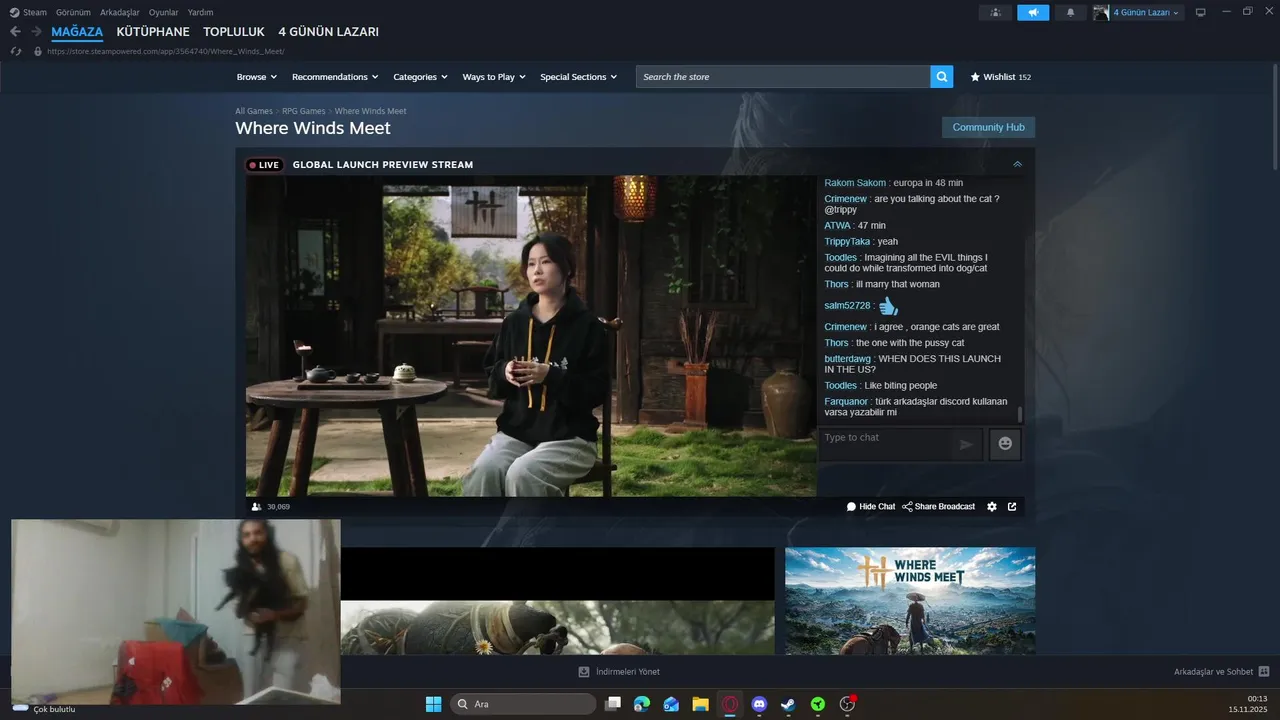Open Opera browser from the taskbar
Screen dimensions: 1280x720
coord(730,704)
